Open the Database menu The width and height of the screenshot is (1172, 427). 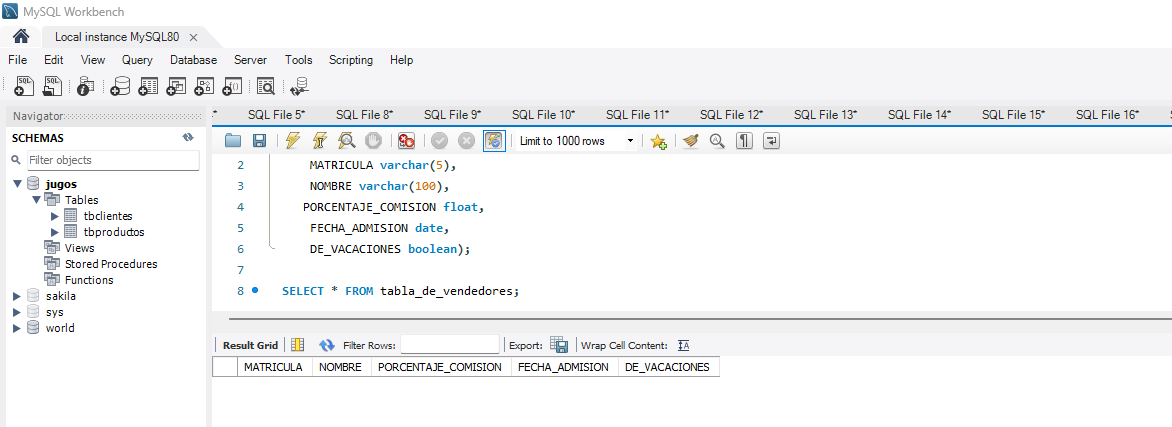tap(194, 60)
